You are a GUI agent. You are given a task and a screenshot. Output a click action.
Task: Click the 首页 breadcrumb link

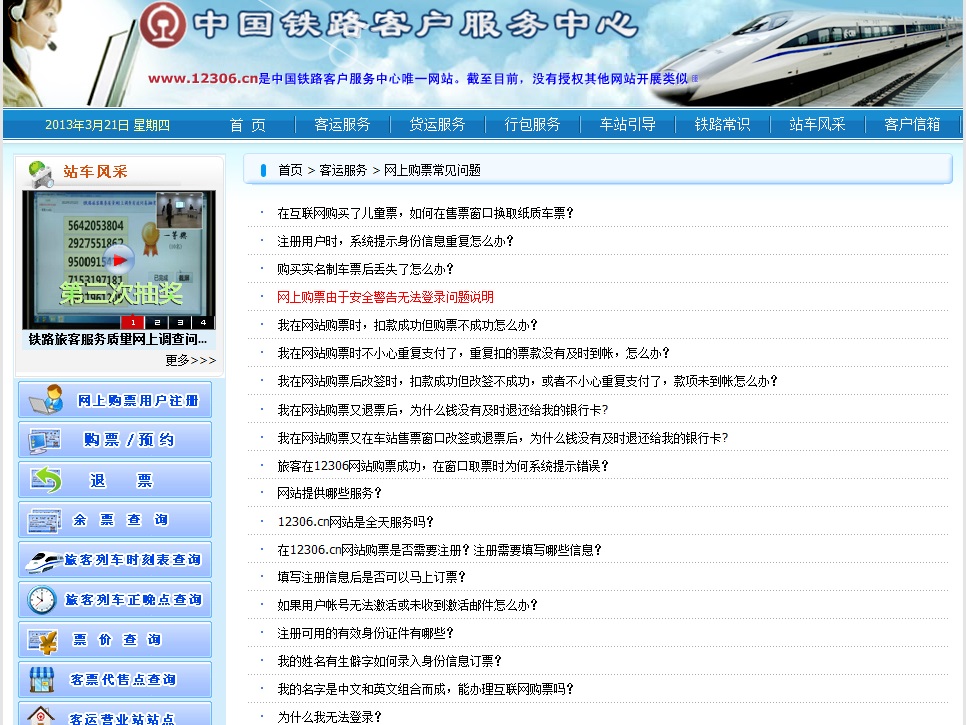coord(290,171)
